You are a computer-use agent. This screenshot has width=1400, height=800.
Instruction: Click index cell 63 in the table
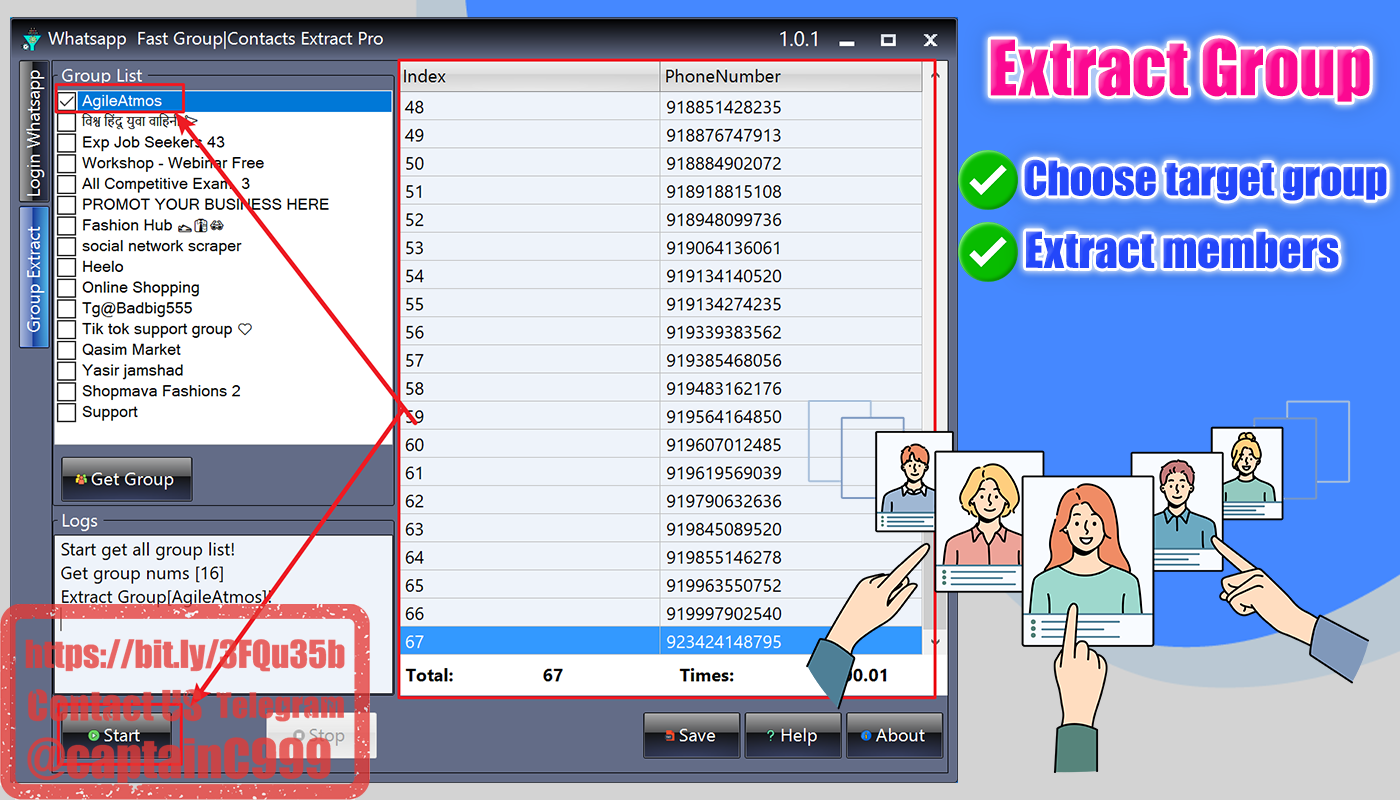(x=530, y=529)
